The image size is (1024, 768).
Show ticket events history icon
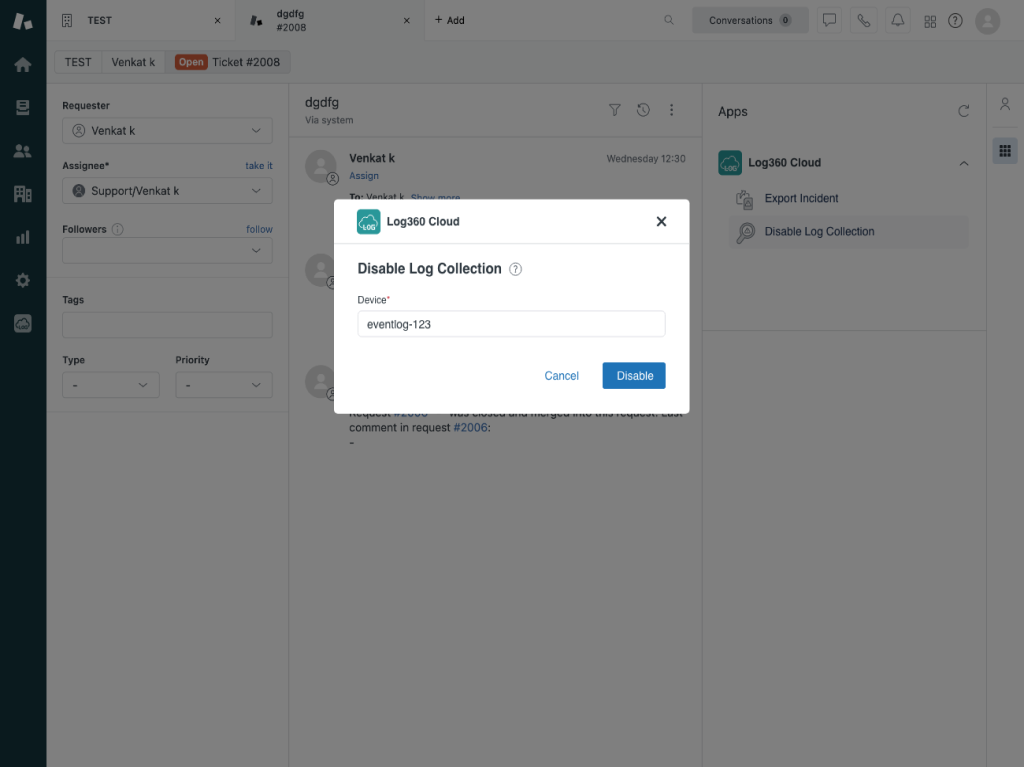pos(643,110)
